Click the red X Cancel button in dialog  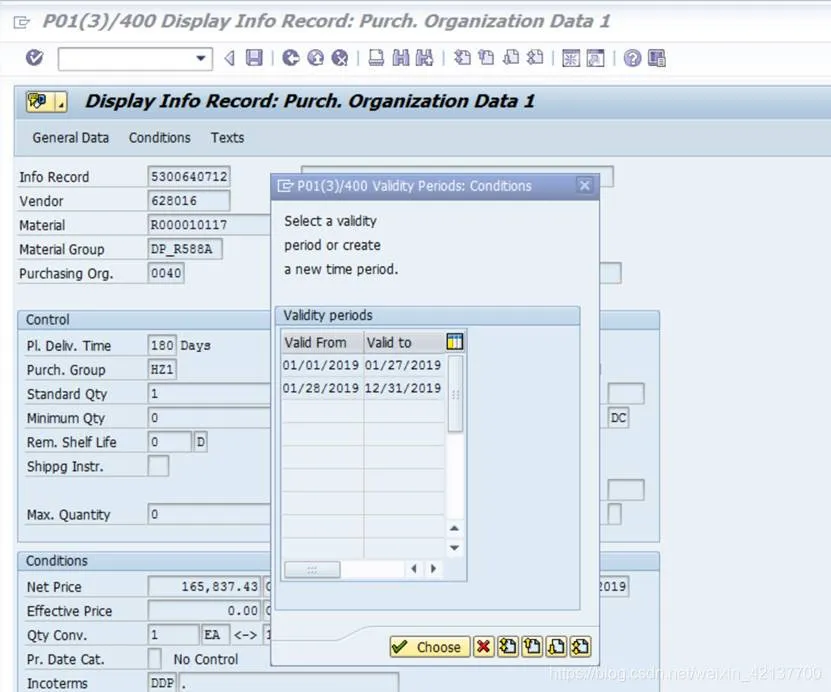(x=483, y=647)
